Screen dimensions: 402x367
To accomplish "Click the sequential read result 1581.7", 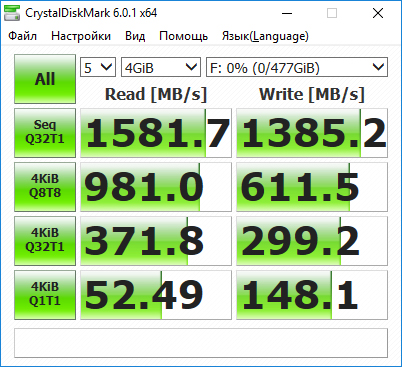I will pyautogui.click(x=156, y=133).
